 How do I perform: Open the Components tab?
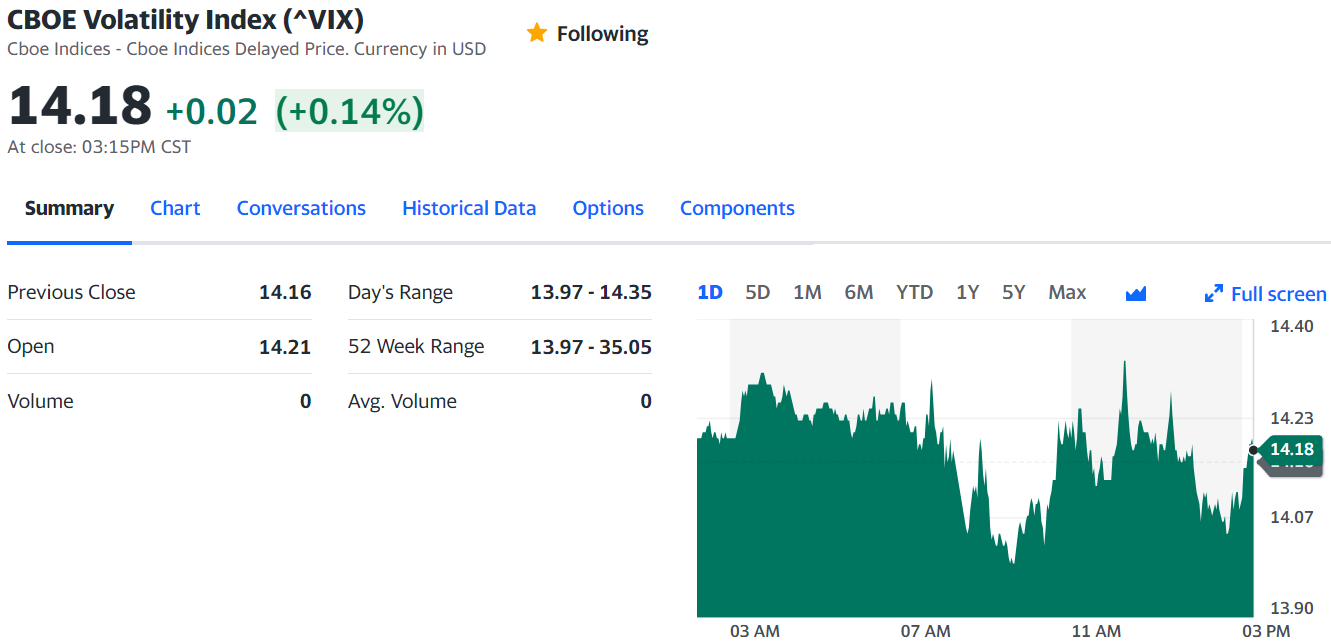737,208
